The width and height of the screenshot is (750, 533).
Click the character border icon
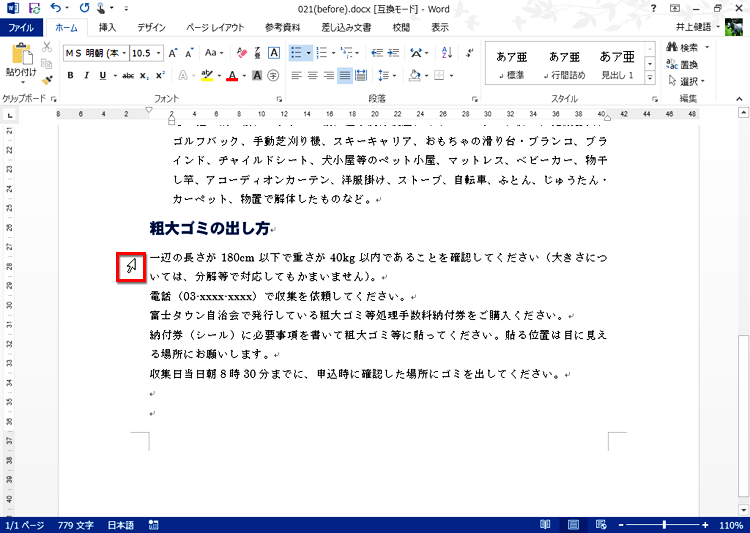[274, 53]
